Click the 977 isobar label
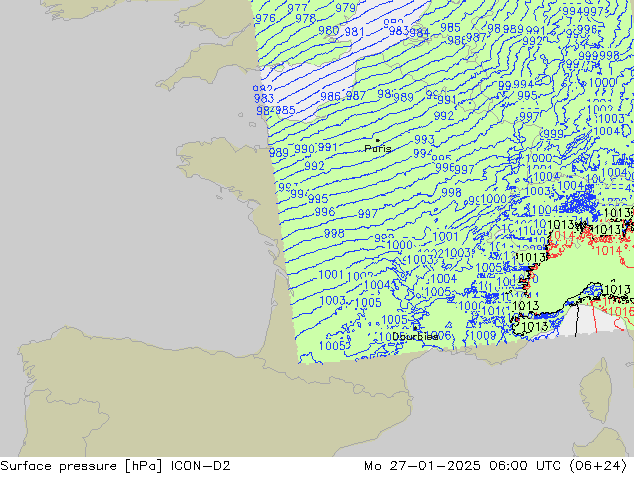Image resolution: width=634 pixels, height=490 pixels. [297, 8]
